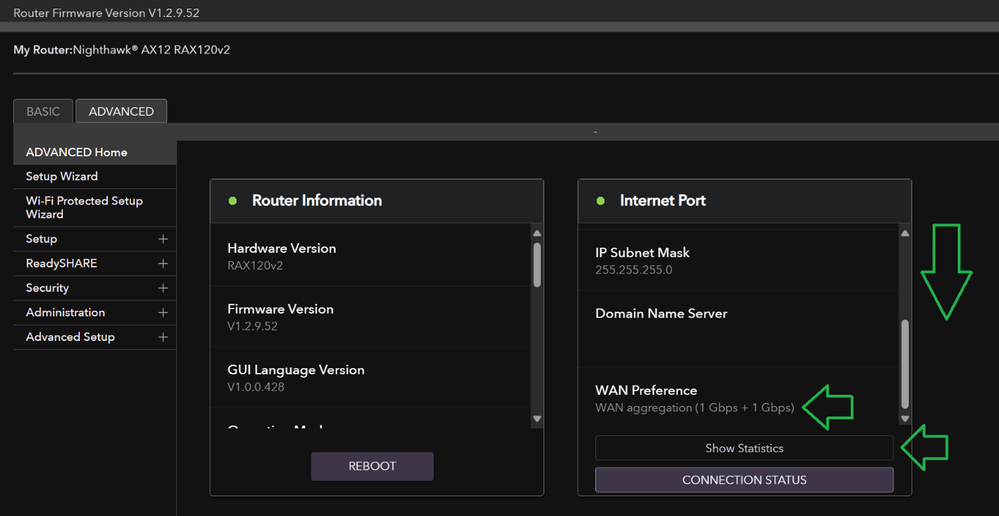This screenshot has width=999, height=516.
Task: Click the green Router Information status dot
Action: click(233, 201)
